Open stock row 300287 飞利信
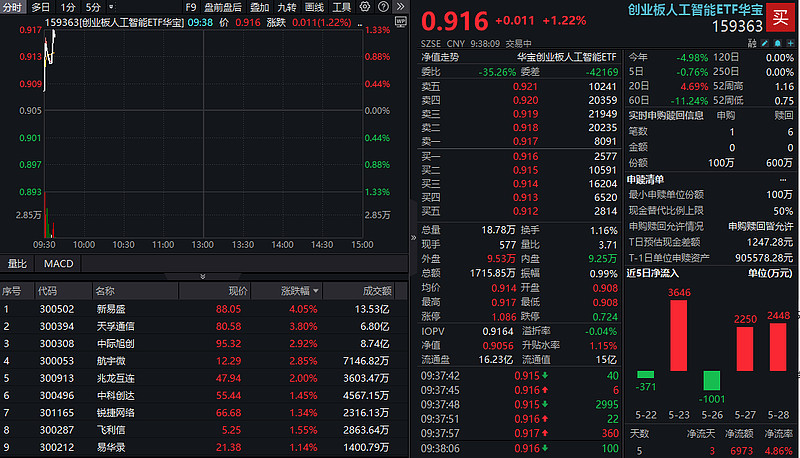Image resolution: width=800 pixels, height=458 pixels. [204, 430]
